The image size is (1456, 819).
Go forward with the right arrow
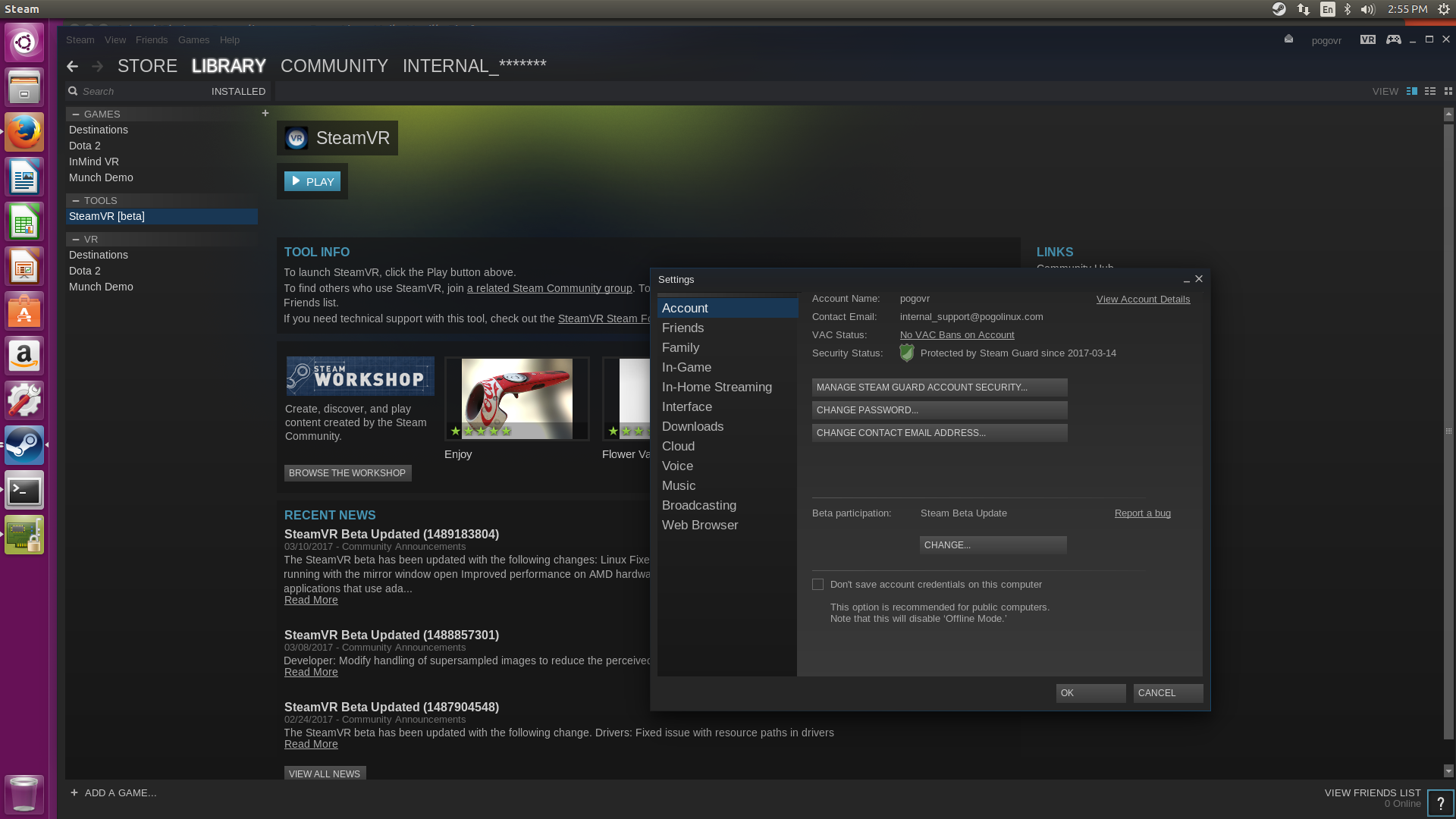coord(98,67)
